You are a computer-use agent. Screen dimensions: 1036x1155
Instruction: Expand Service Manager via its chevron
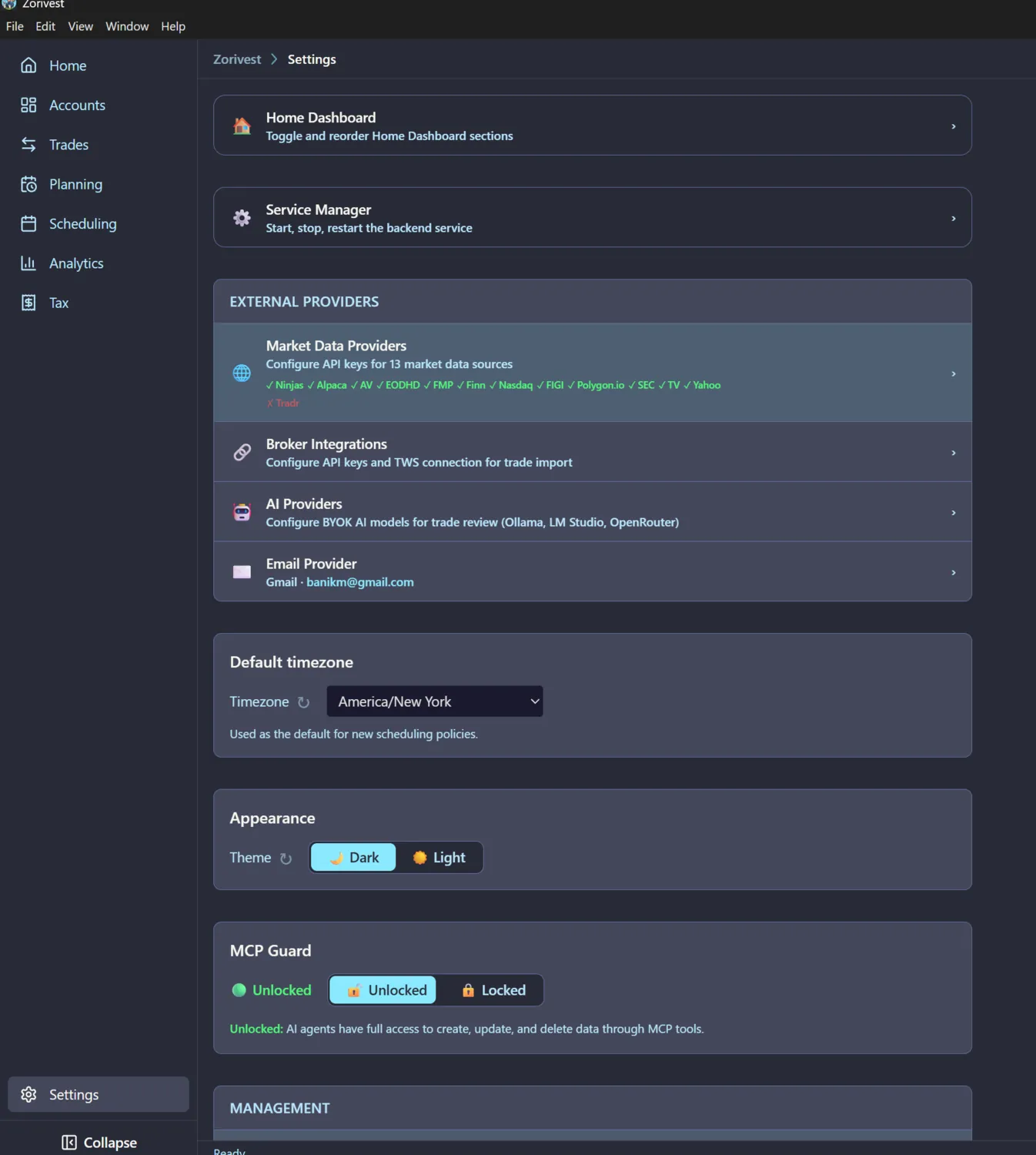954,219
